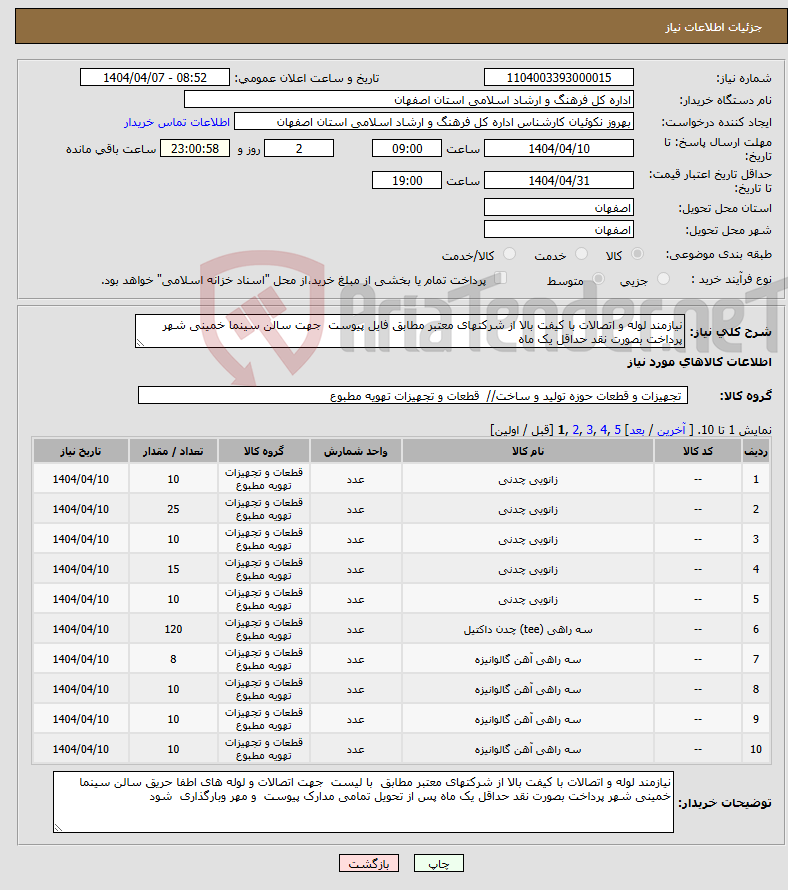The width and height of the screenshot is (788, 890).
Task: Click the unit عدد cell in row 5
Action: [355, 599]
